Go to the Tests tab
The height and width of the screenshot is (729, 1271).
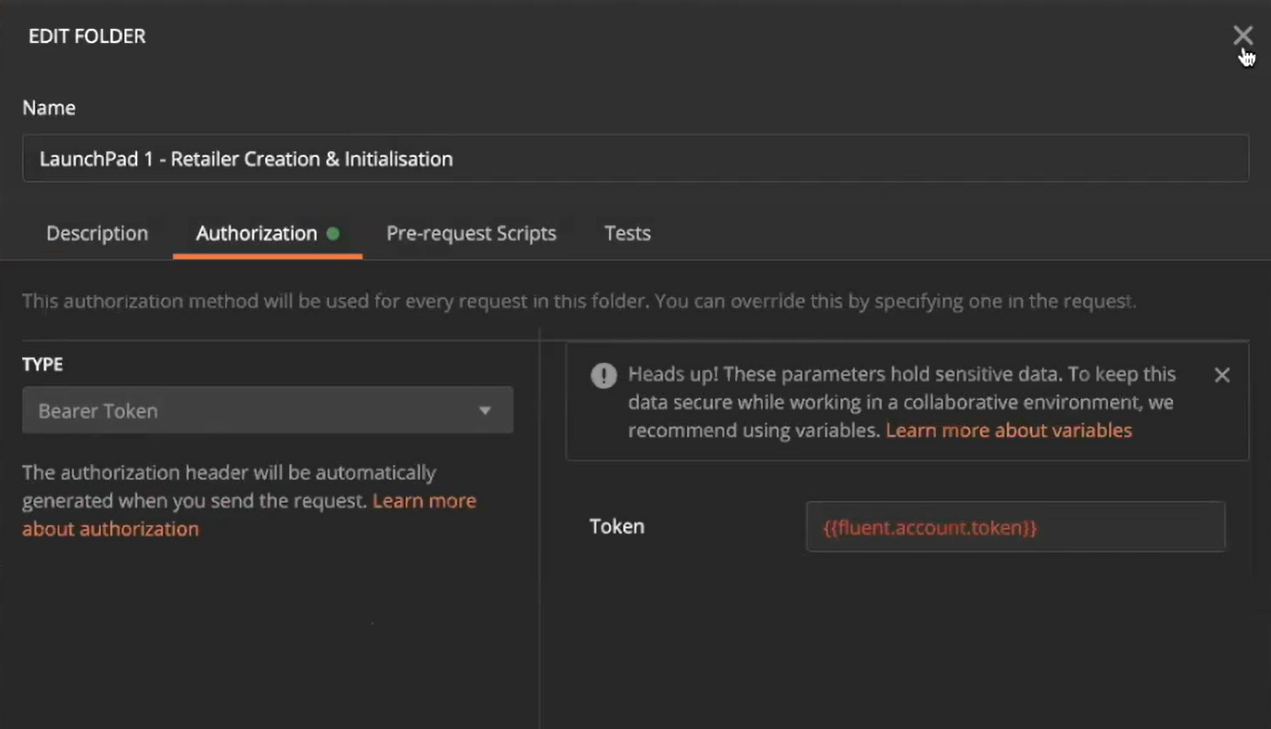tap(627, 233)
